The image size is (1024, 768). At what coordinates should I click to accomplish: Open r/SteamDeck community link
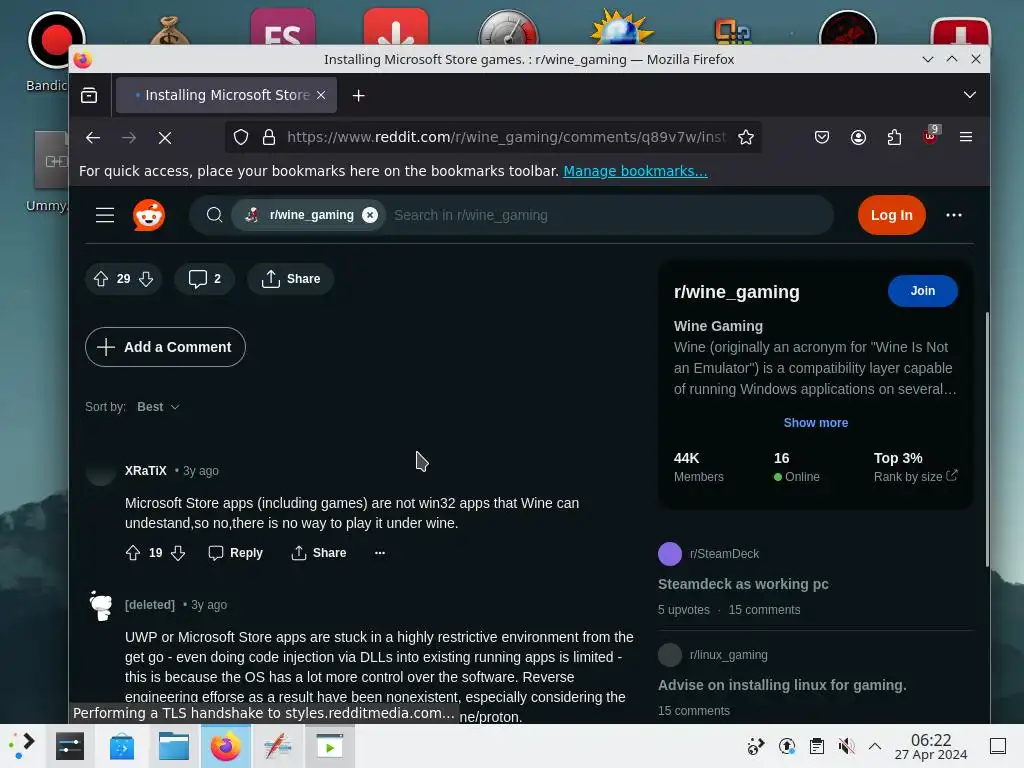(x=724, y=554)
